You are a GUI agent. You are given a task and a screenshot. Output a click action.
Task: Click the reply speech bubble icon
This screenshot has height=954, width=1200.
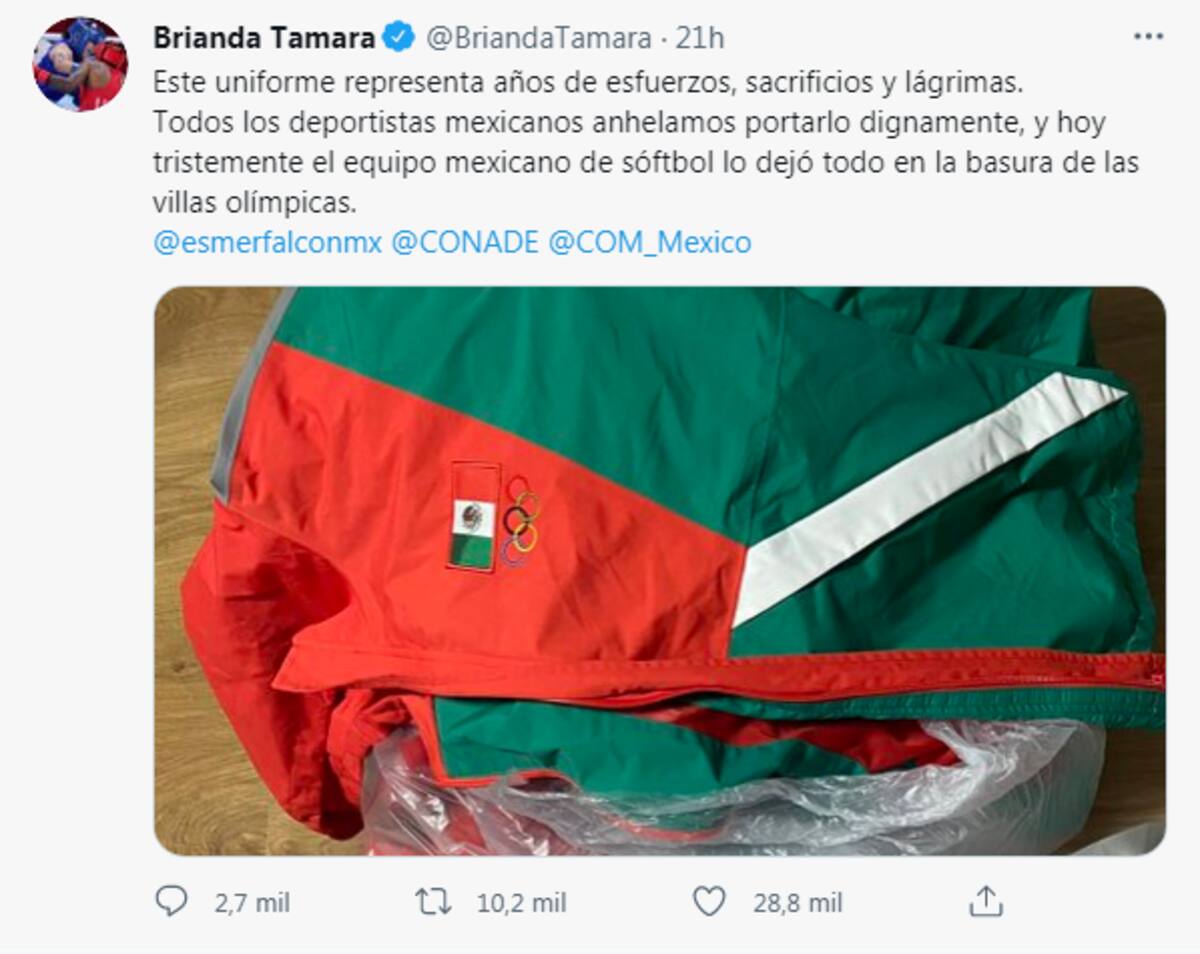(171, 902)
